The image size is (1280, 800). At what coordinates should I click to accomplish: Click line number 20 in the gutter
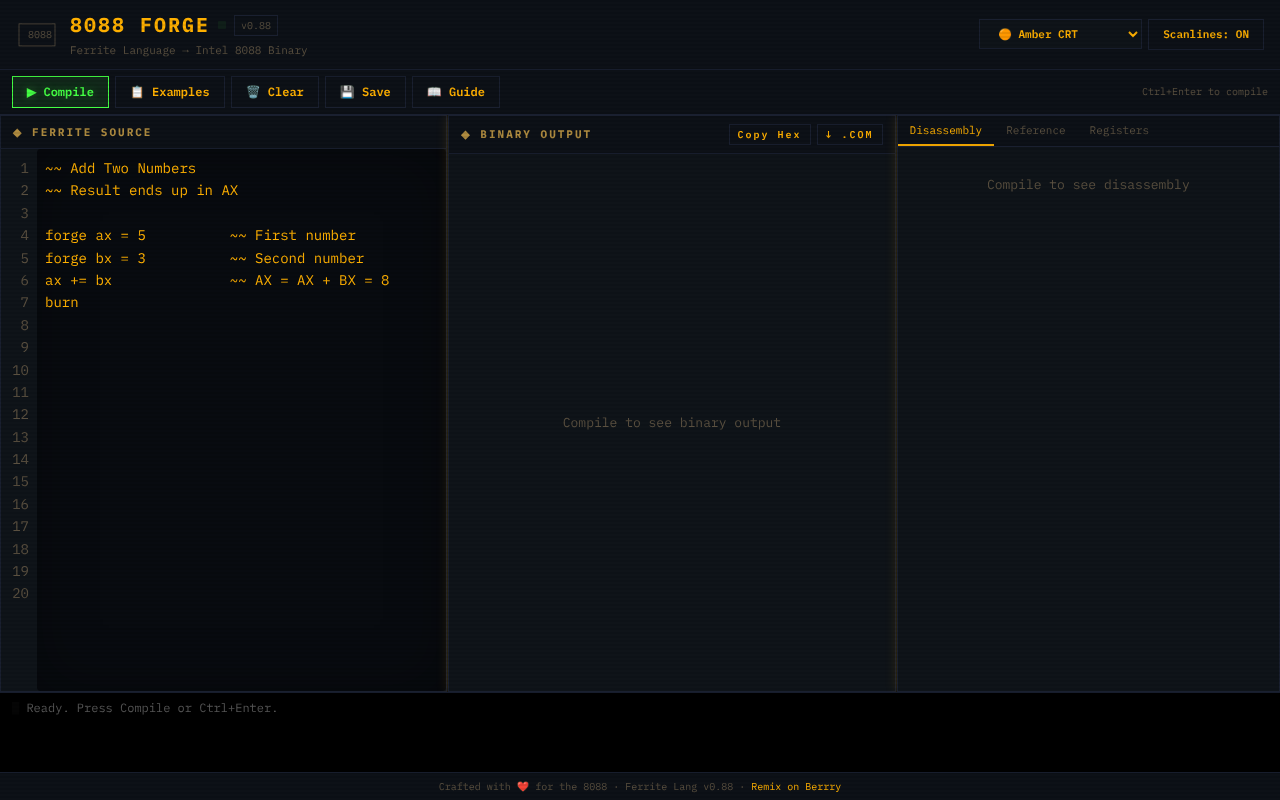pos(20,594)
